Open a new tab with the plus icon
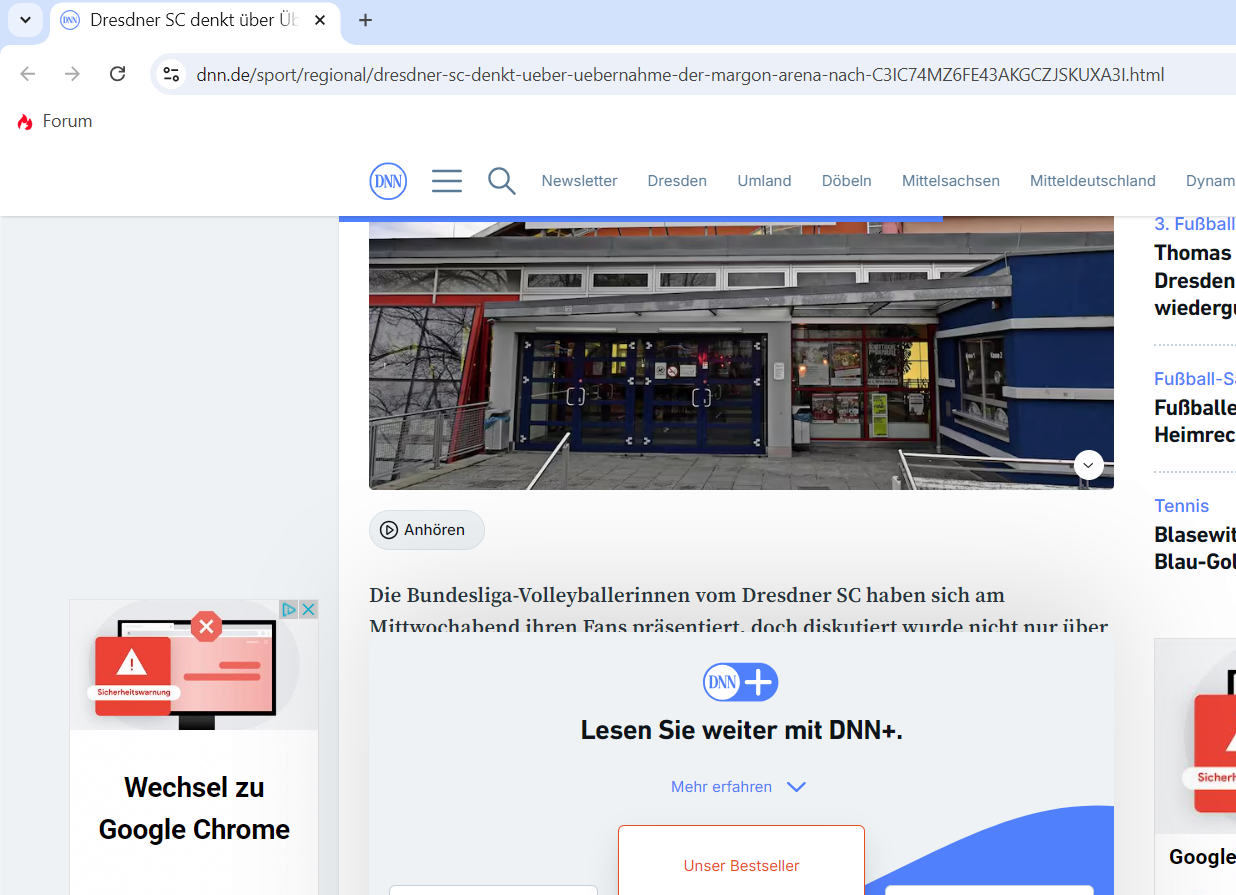Image resolution: width=1236 pixels, height=895 pixels. pyautogui.click(x=365, y=20)
